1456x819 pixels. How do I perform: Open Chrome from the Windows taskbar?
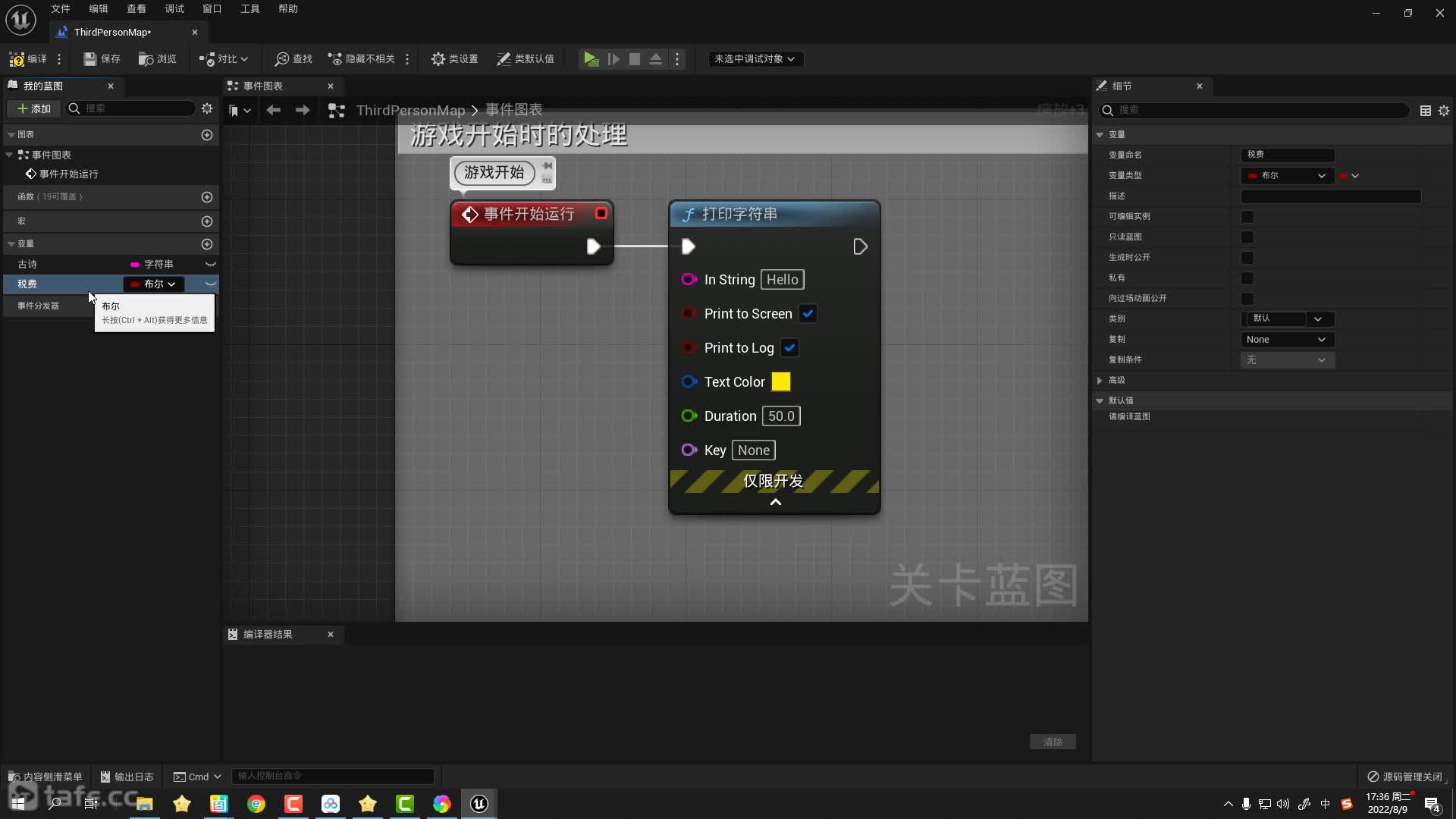[x=256, y=804]
